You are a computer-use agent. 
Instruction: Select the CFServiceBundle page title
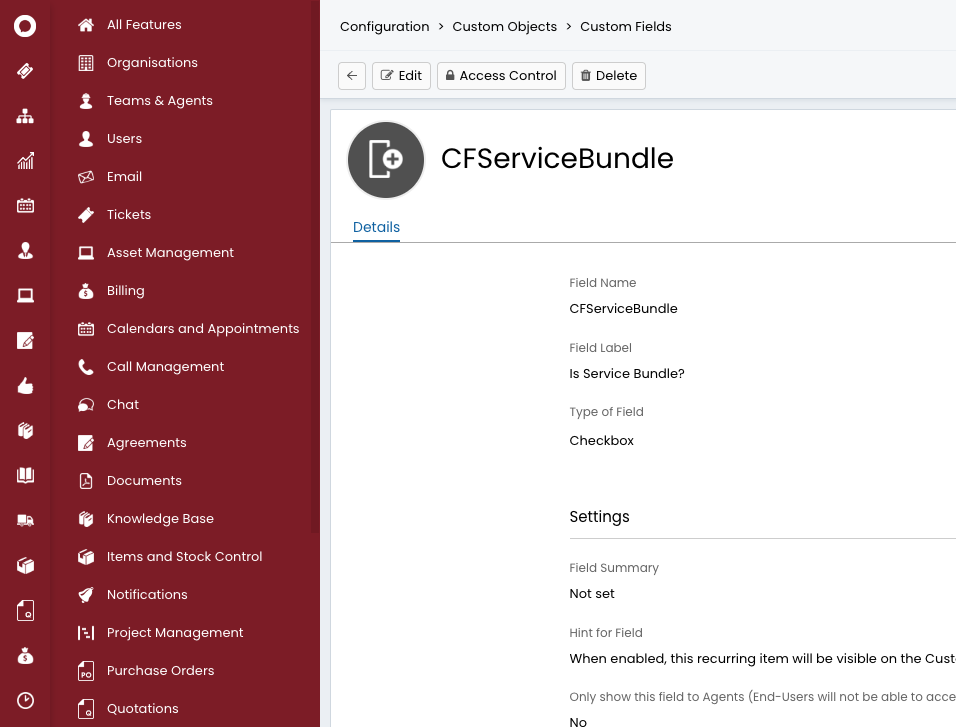(557, 159)
